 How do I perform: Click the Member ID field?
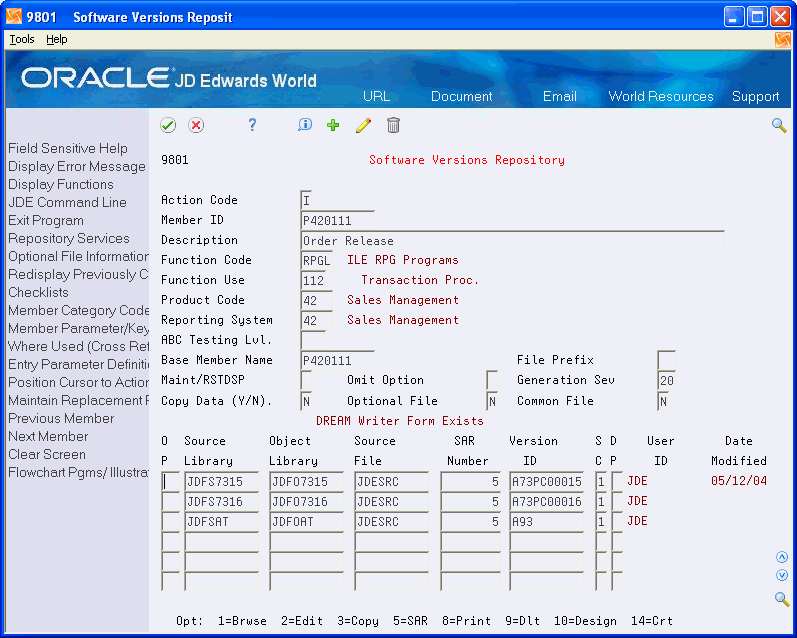pos(338,220)
